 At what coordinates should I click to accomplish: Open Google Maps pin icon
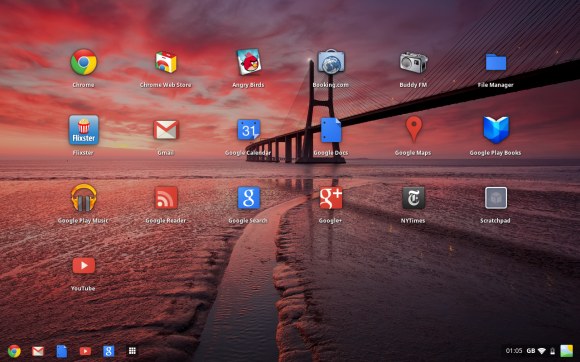[x=414, y=129]
